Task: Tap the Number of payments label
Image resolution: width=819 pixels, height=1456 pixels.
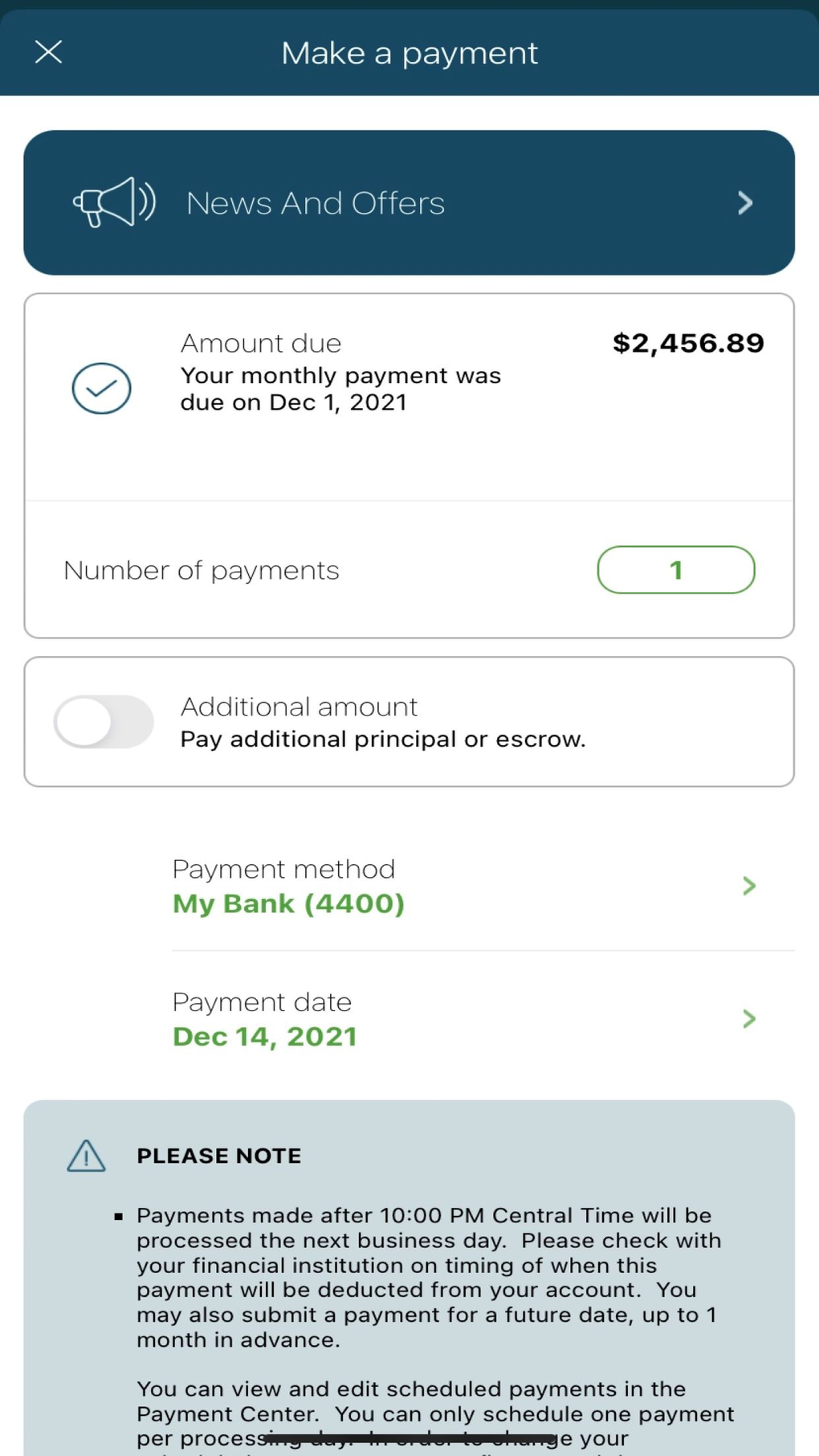Action: pos(202,570)
